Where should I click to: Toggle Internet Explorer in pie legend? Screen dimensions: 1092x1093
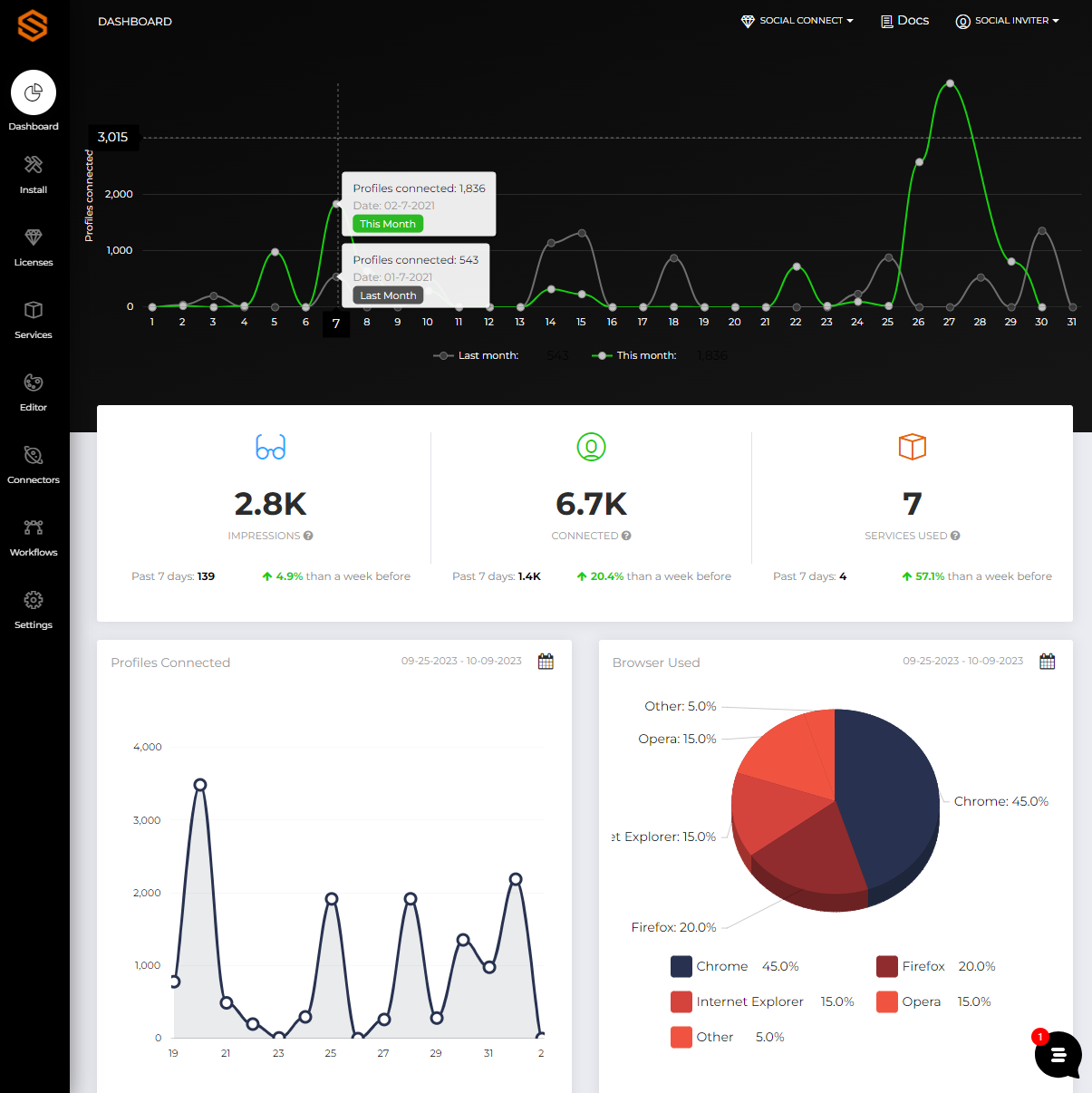click(x=762, y=1001)
